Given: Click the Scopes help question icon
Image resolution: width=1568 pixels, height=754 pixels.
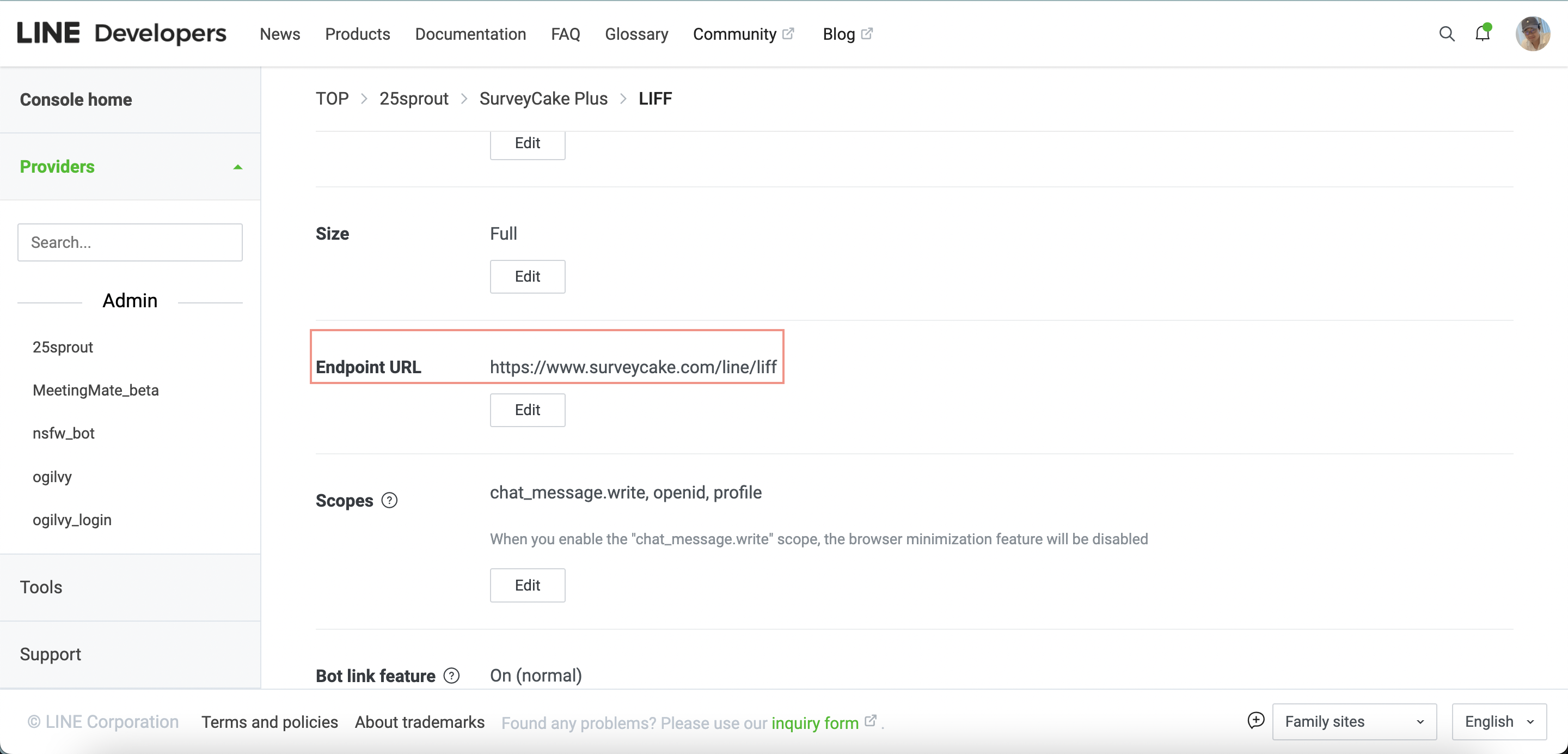Looking at the screenshot, I should pyautogui.click(x=389, y=500).
